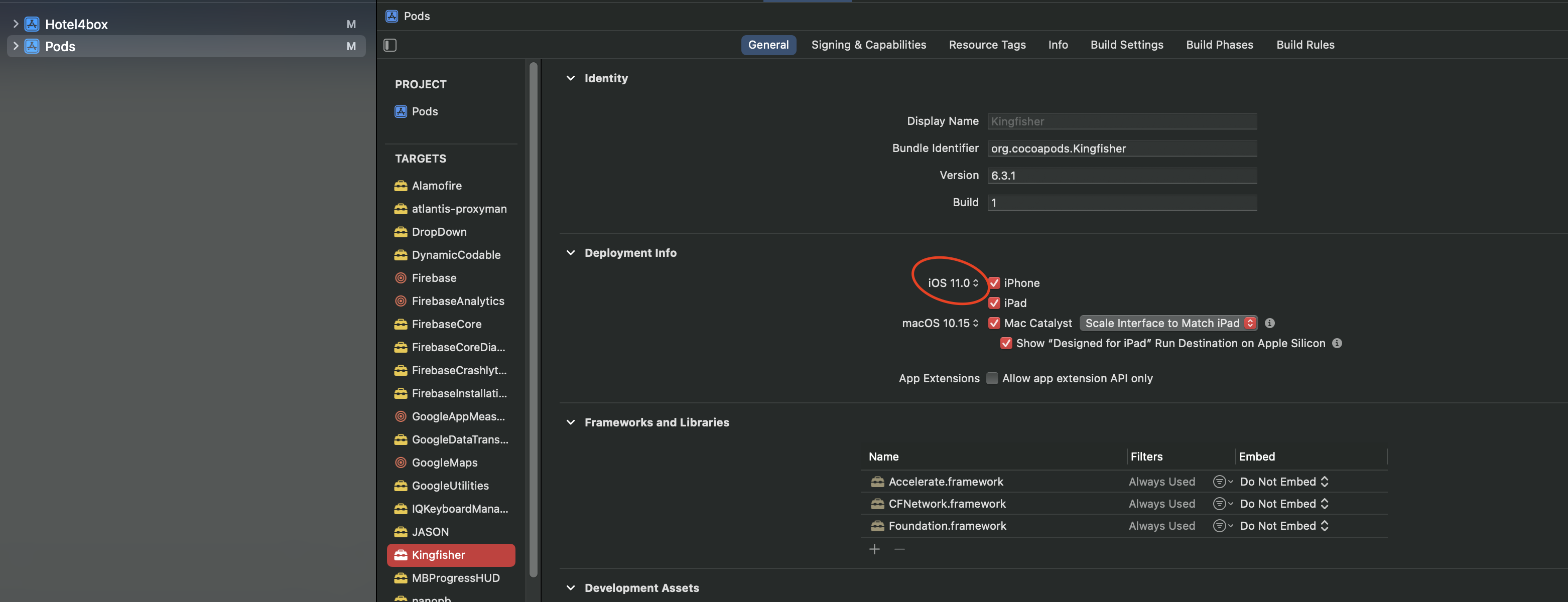Open Scale Interface to Match iPad dropdown

coord(1168,323)
